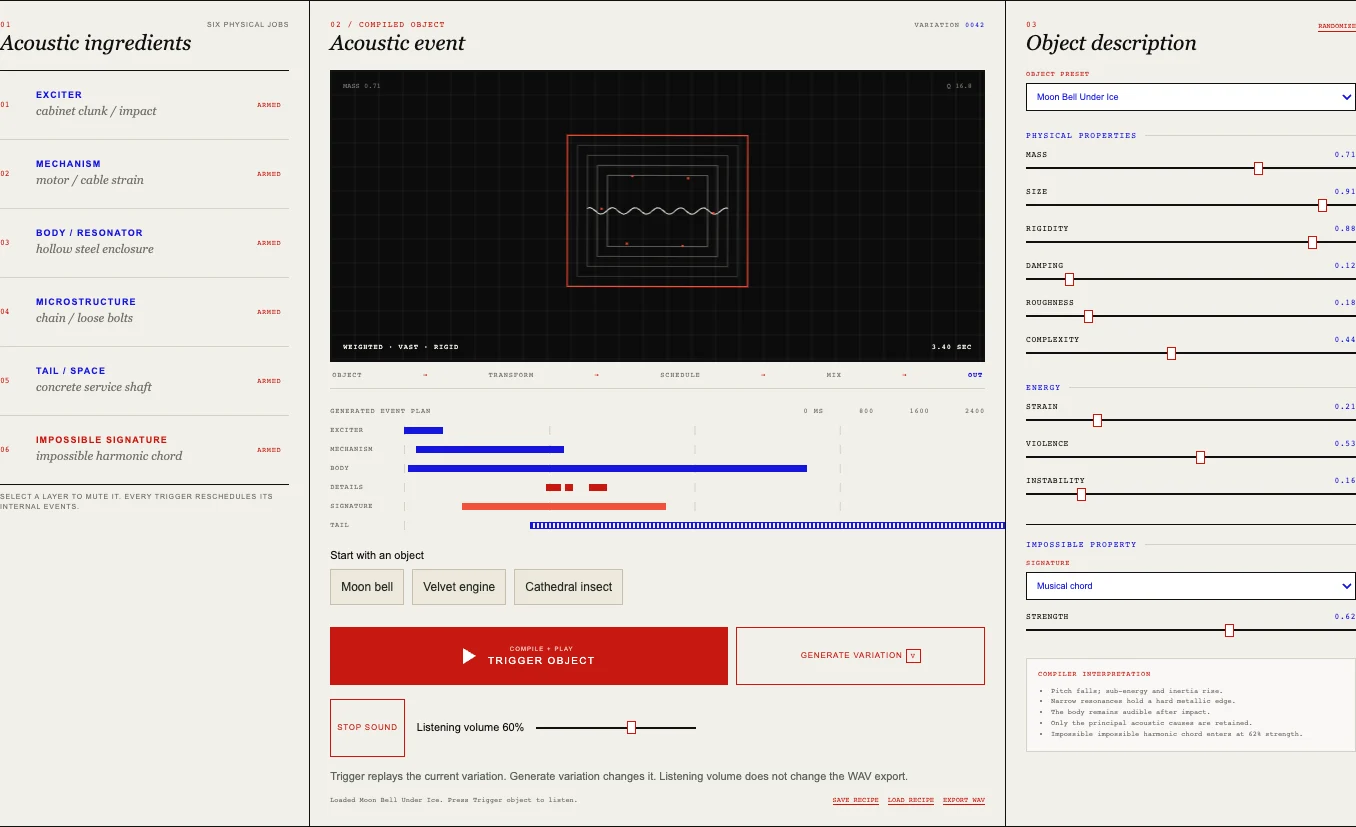Viewport: 1356px width, 827px height.
Task: Toggle the Impossible Signature layer
Action: point(144,449)
